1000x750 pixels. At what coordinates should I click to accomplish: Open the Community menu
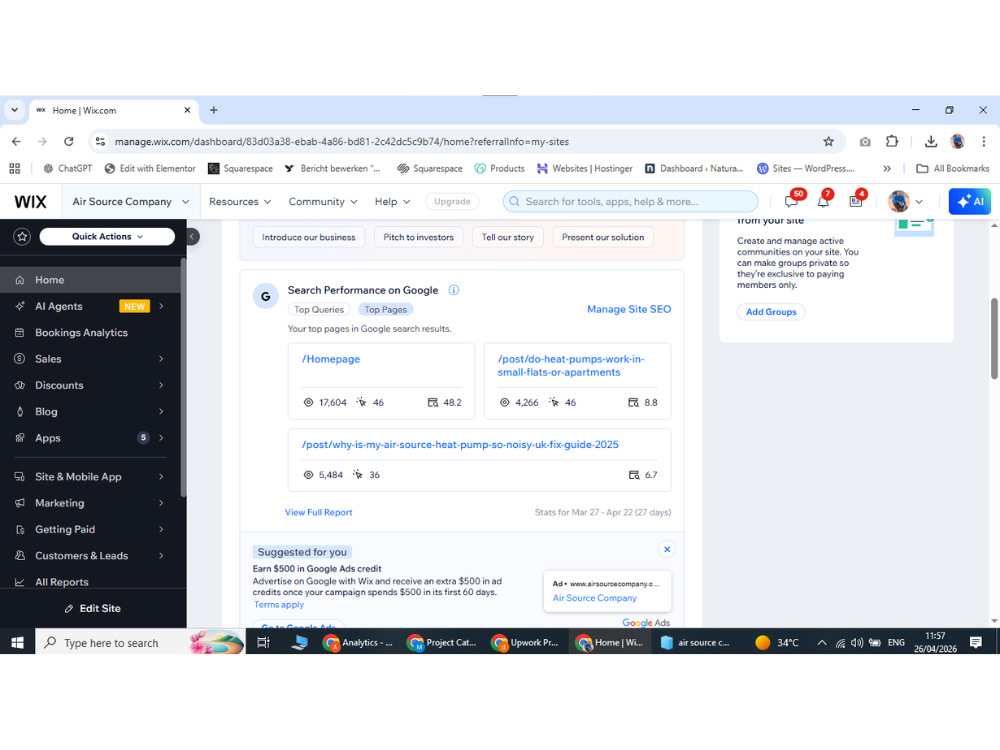[323, 202]
